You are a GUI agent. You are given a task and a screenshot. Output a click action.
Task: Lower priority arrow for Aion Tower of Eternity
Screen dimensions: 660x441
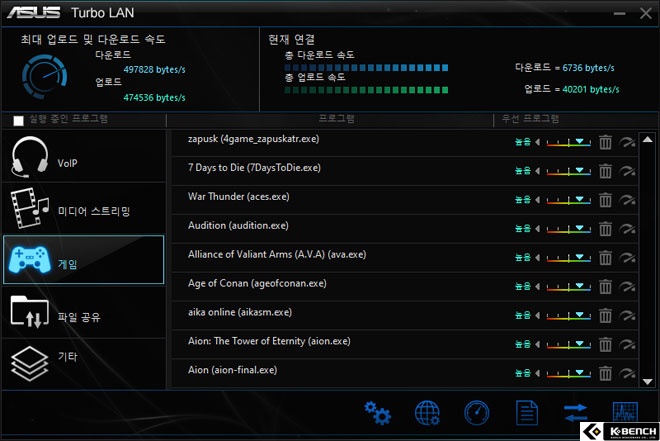[x=538, y=344]
